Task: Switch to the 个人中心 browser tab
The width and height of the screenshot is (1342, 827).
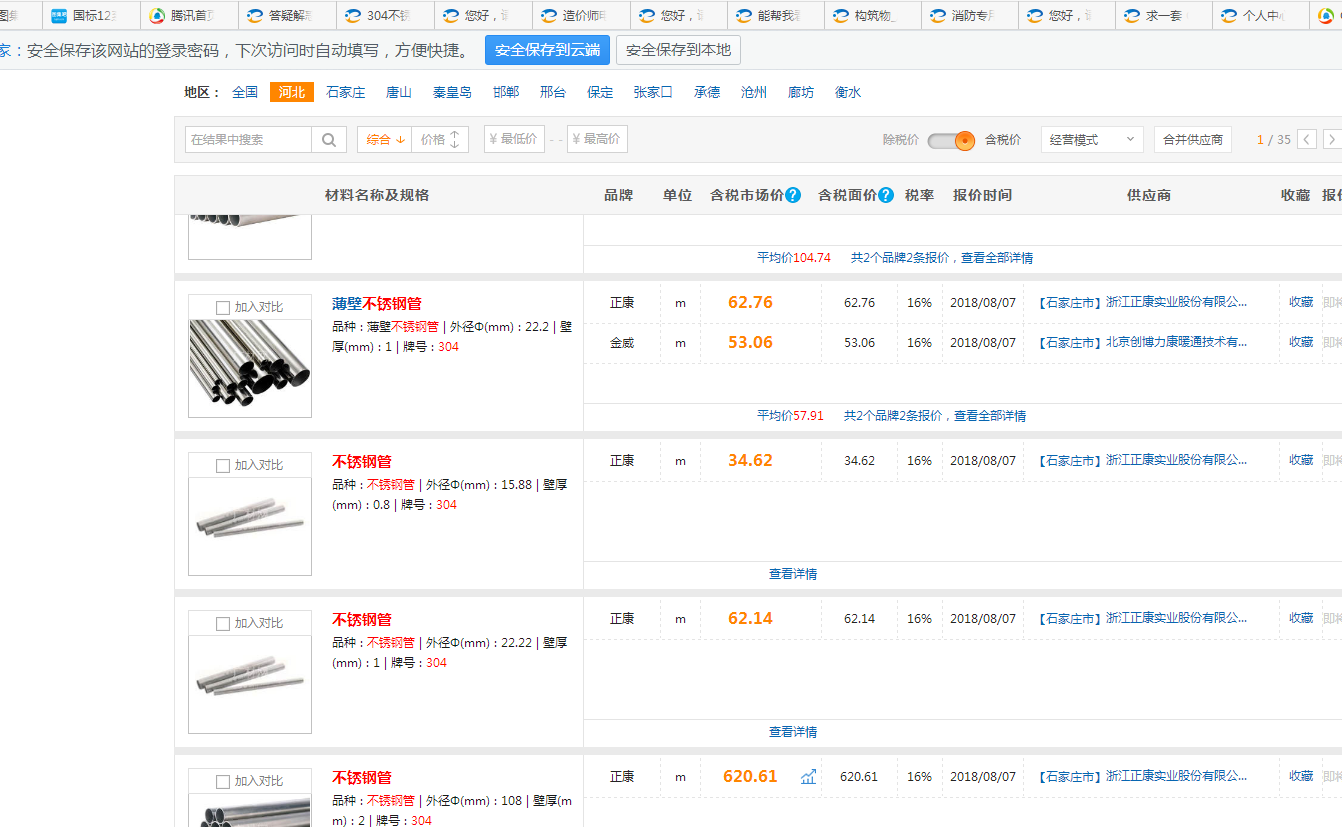Action: [1263, 16]
